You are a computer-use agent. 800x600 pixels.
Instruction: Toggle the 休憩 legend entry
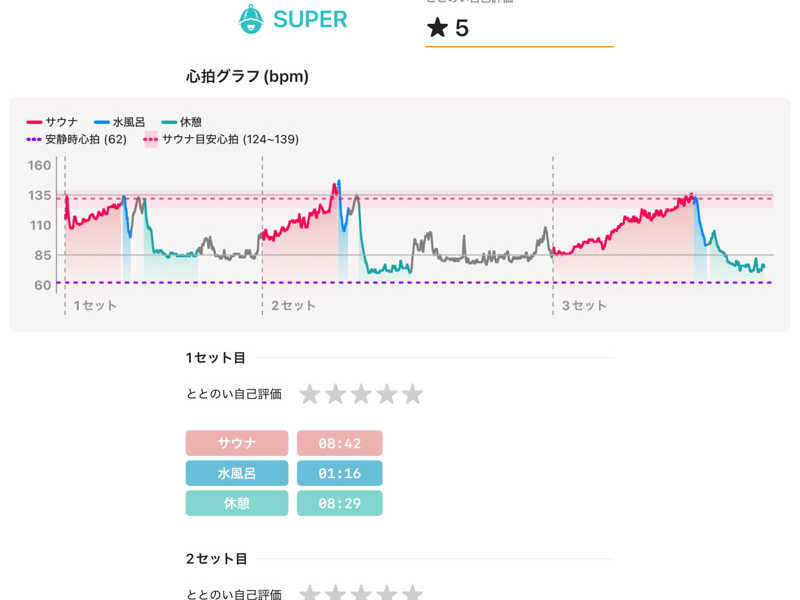tap(185, 121)
